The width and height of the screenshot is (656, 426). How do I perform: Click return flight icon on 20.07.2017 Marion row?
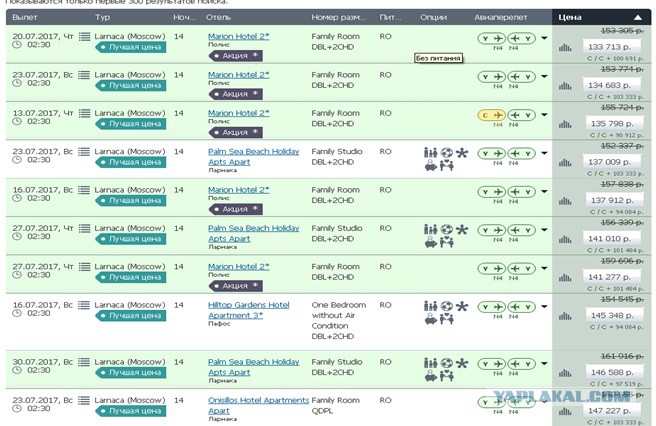[x=521, y=38]
